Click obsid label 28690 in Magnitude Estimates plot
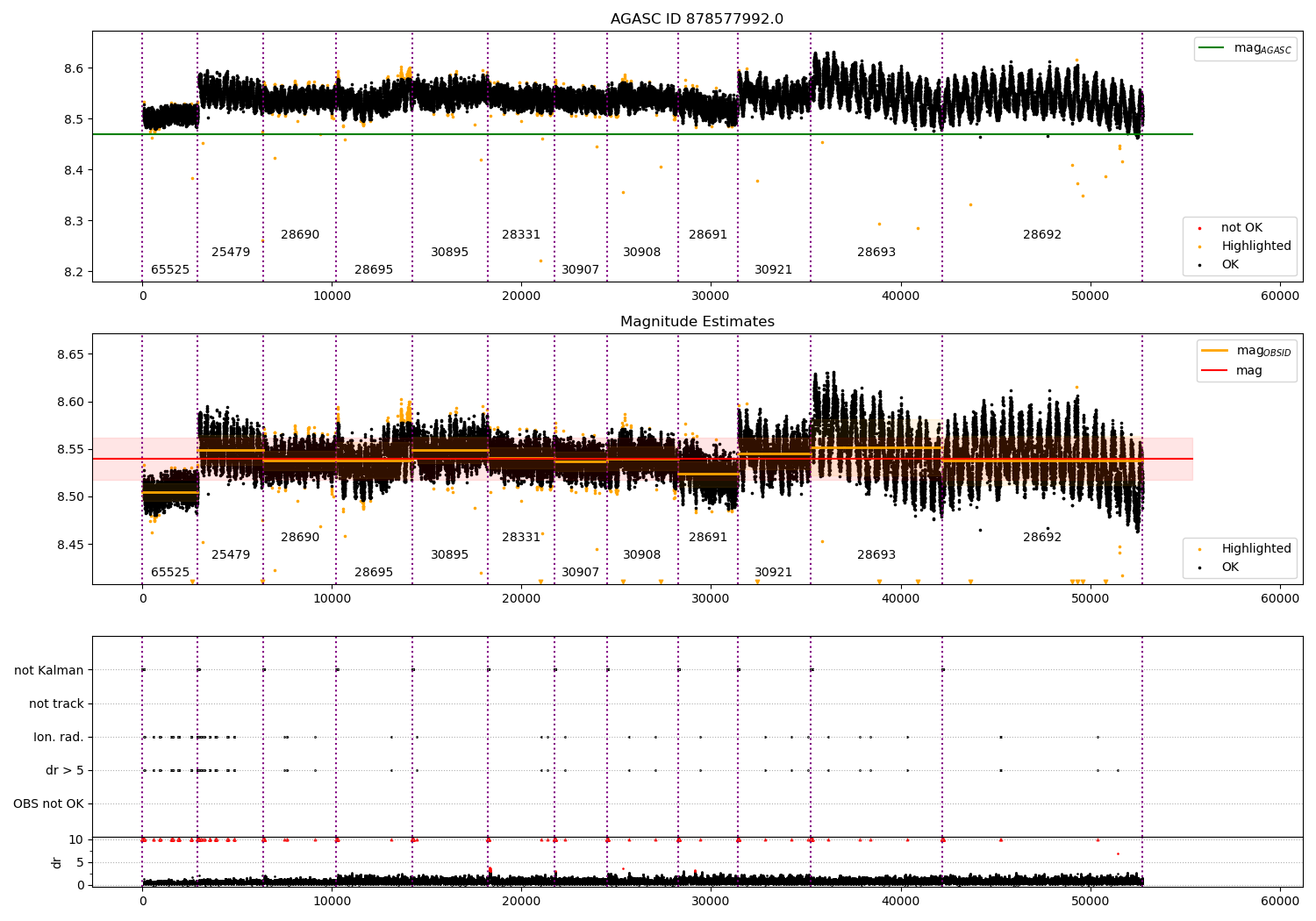This screenshot has height=921, width=1316. click(x=300, y=538)
